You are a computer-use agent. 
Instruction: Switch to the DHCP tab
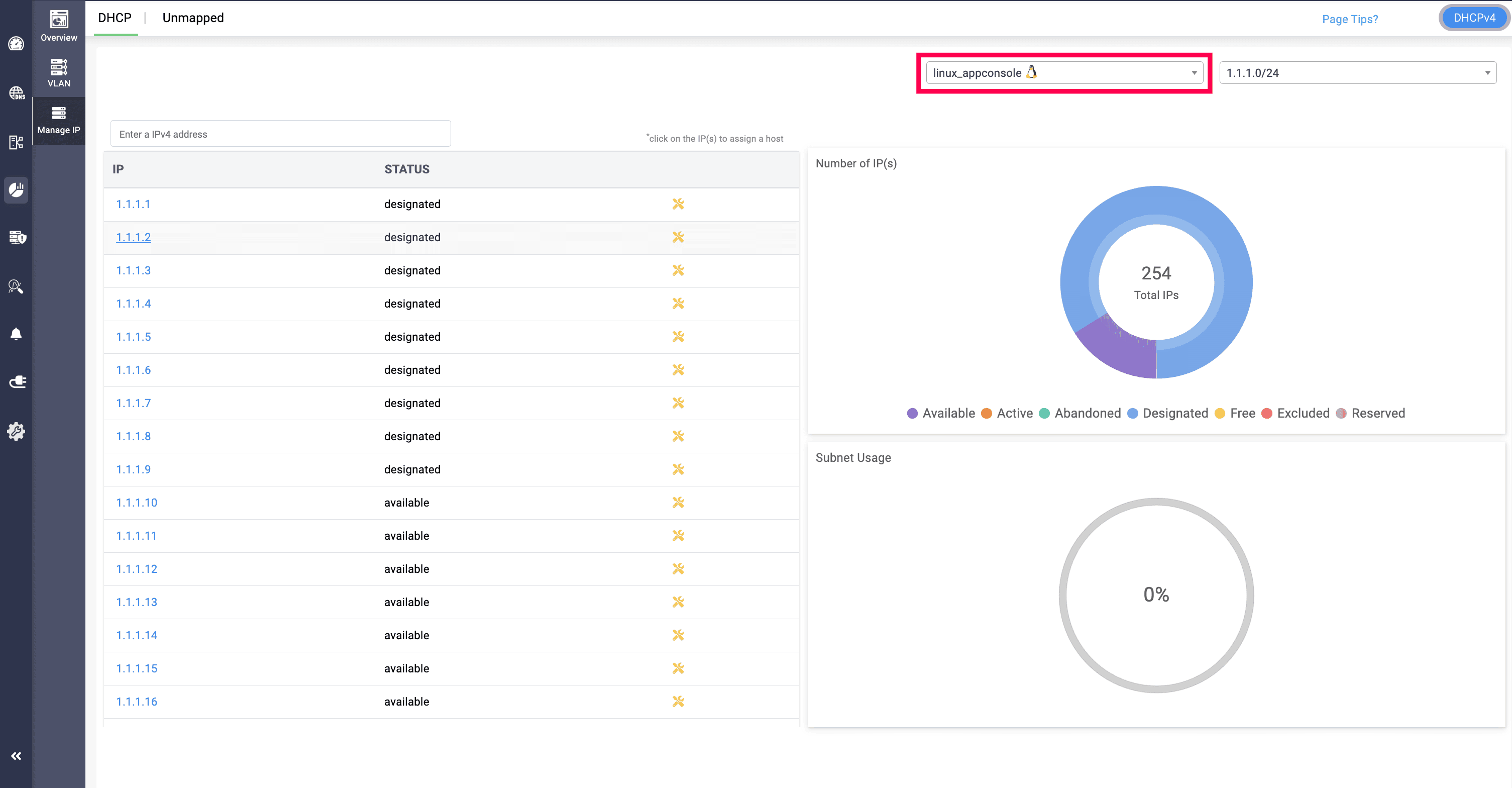click(x=115, y=18)
